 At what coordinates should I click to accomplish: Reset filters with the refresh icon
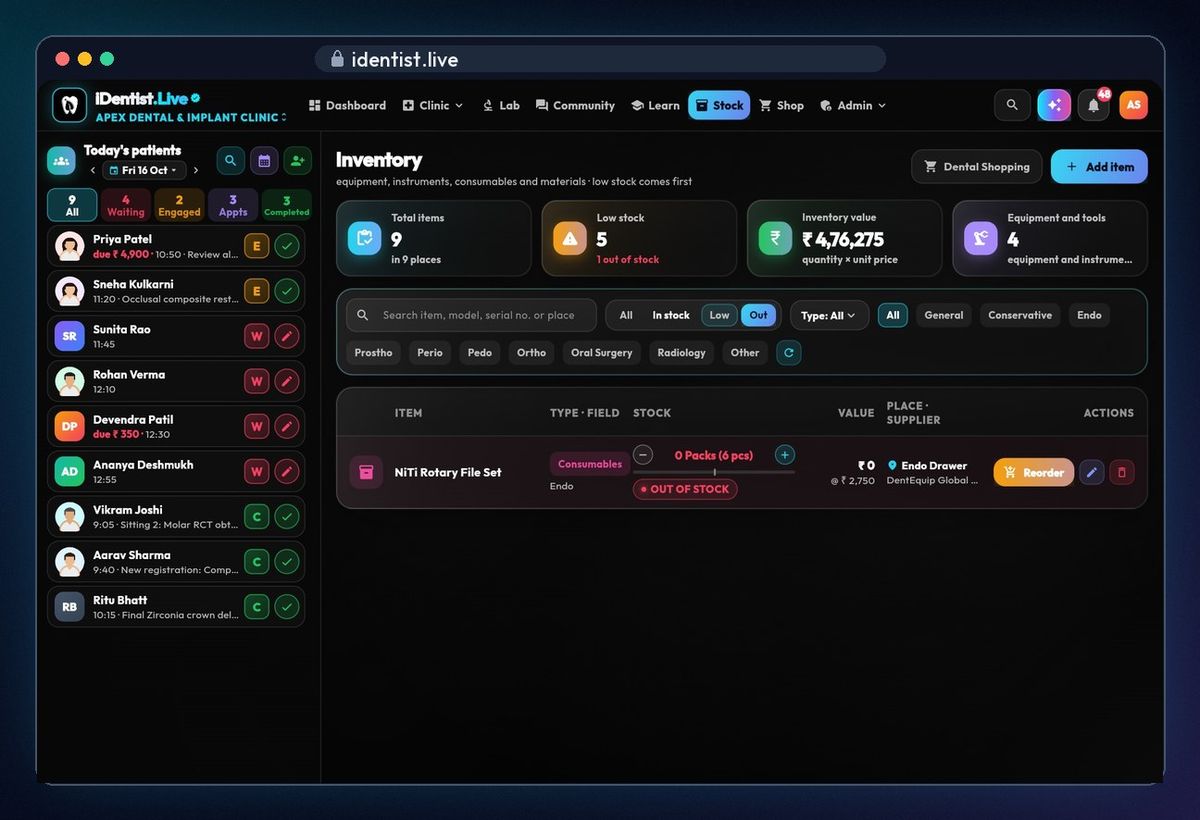(789, 353)
